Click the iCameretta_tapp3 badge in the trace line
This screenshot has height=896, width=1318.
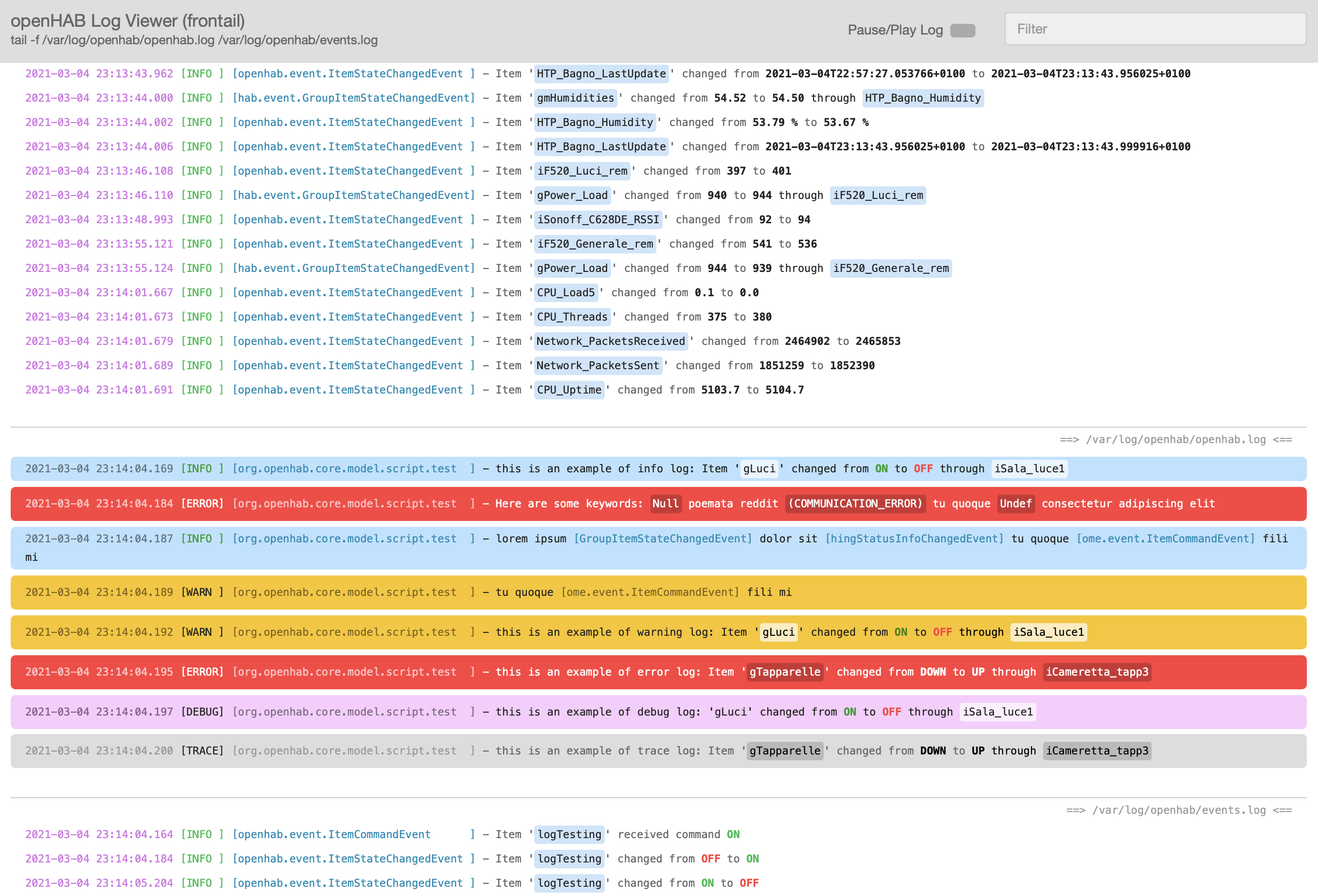point(1097,750)
